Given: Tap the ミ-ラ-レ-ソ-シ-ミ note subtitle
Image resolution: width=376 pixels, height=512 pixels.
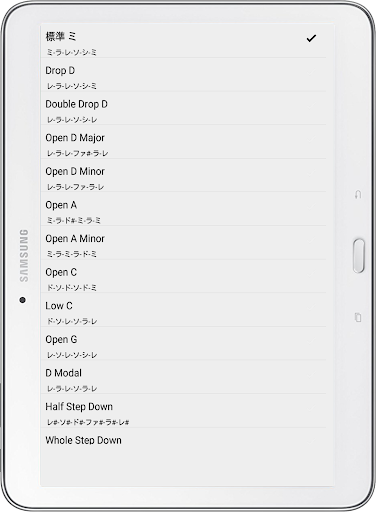Looking at the screenshot, I should [x=72, y=52].
